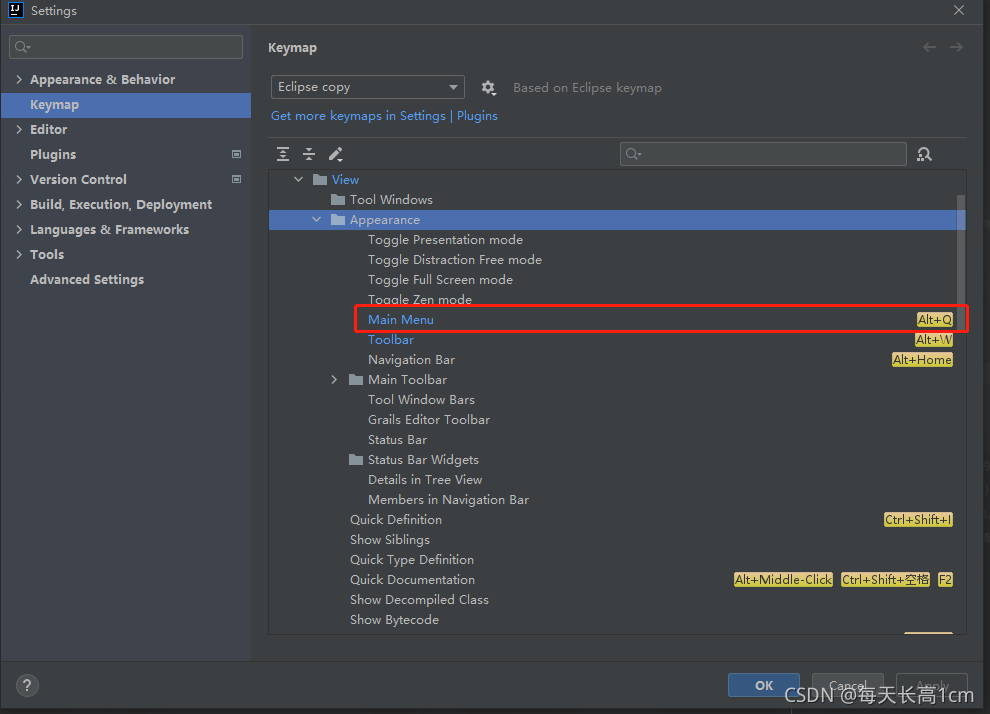
Task: Open the Eclipse copy keymap dropdown
Action: (x=367, y=87)
